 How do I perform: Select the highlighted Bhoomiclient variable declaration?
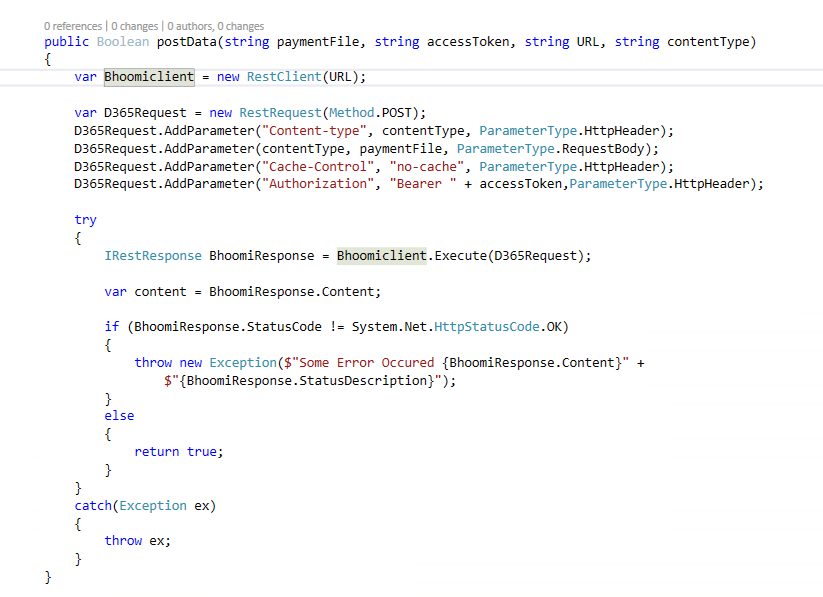148,76
